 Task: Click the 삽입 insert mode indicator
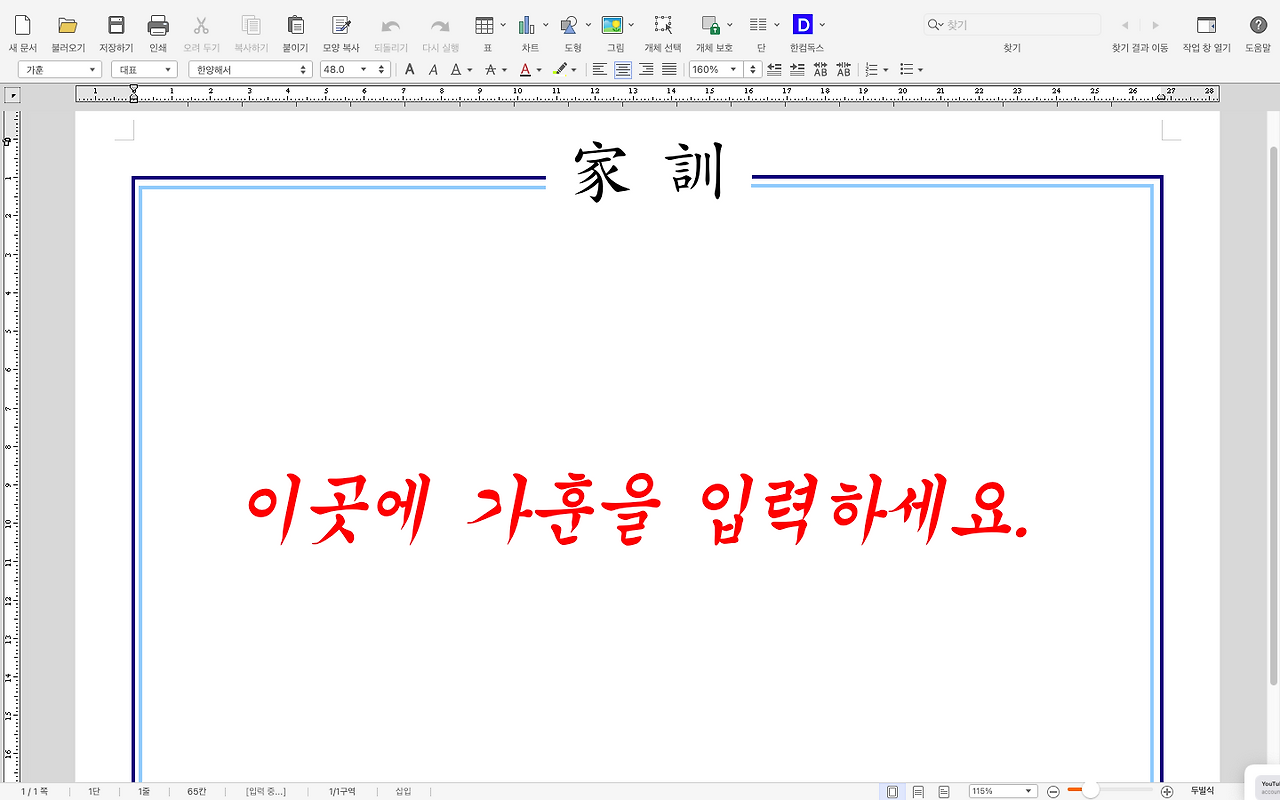click(403, 791)
